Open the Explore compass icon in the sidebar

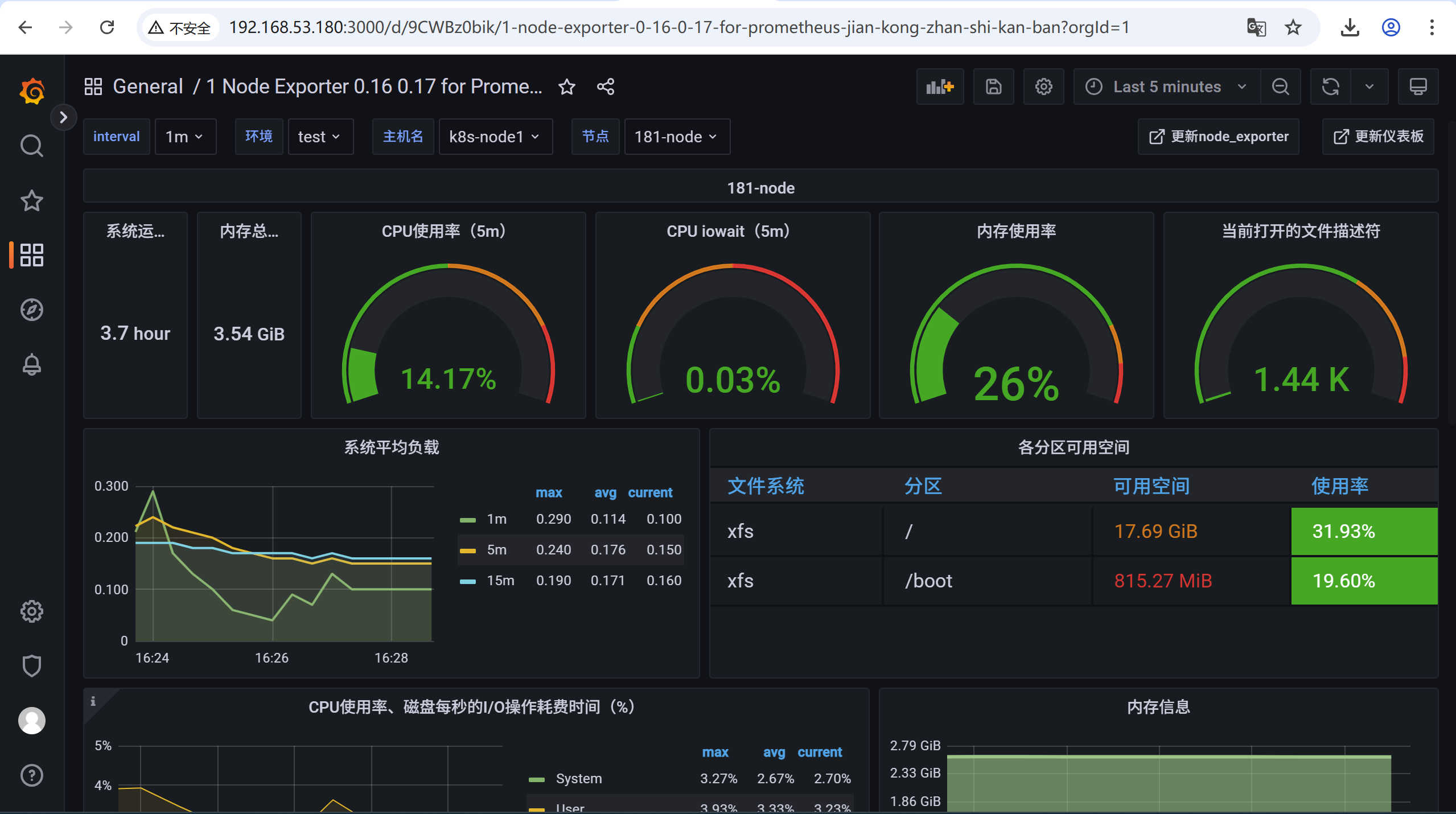[x=31, y=310]
